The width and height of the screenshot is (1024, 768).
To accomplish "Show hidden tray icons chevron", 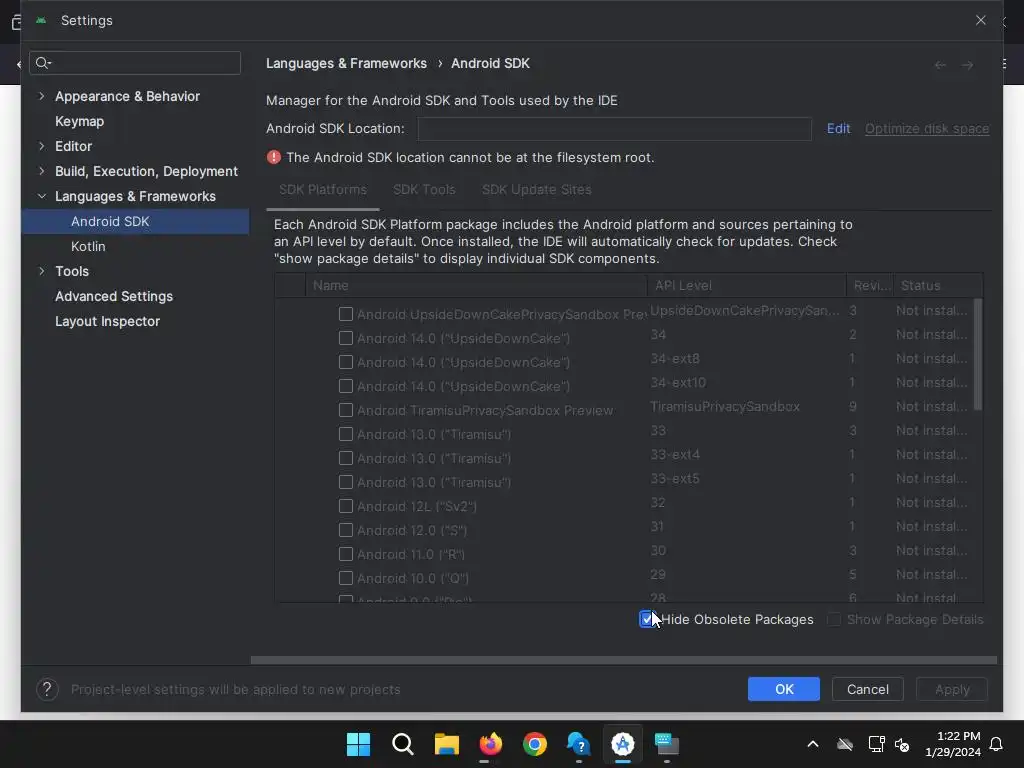I will [813, 744].
